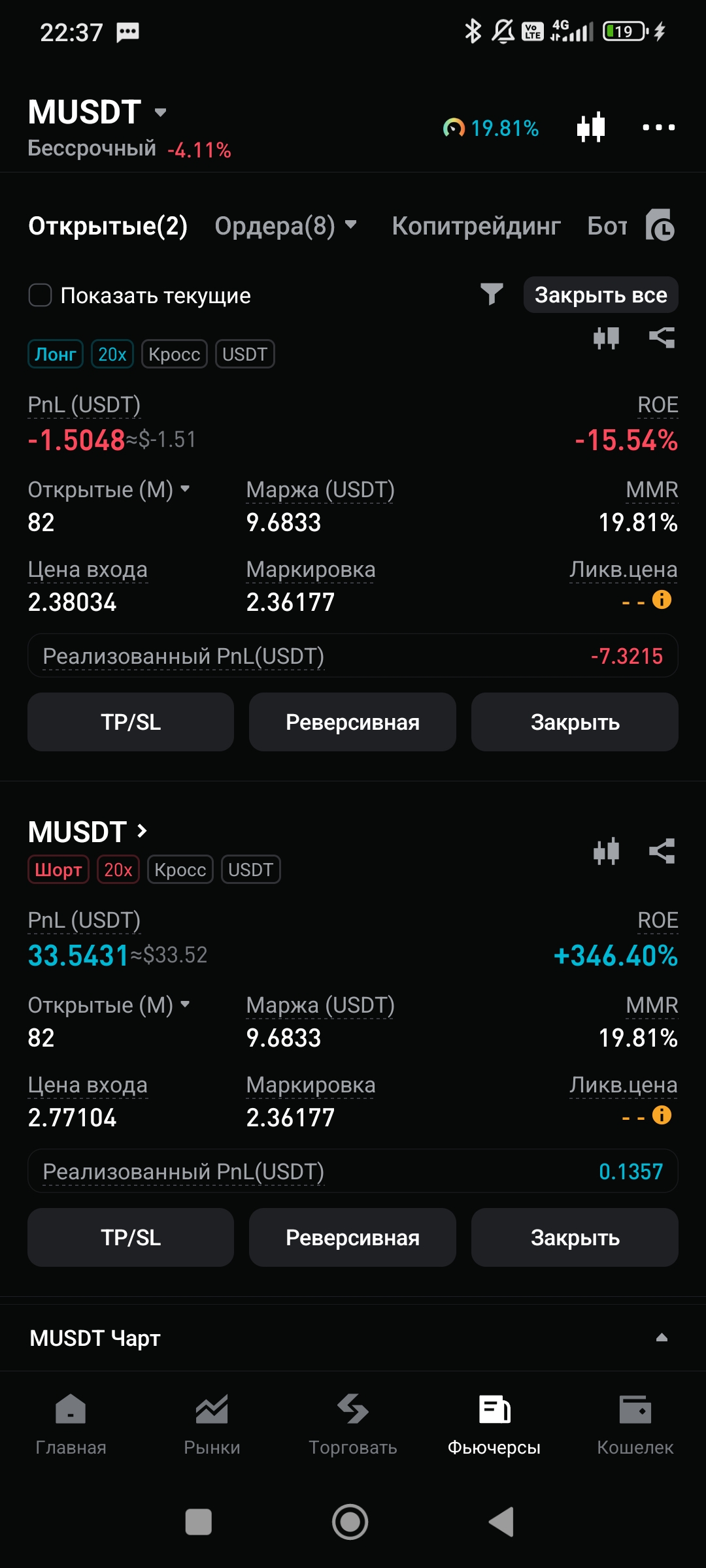
Task: Open chart icon for Short position
Action: (606, 851)
